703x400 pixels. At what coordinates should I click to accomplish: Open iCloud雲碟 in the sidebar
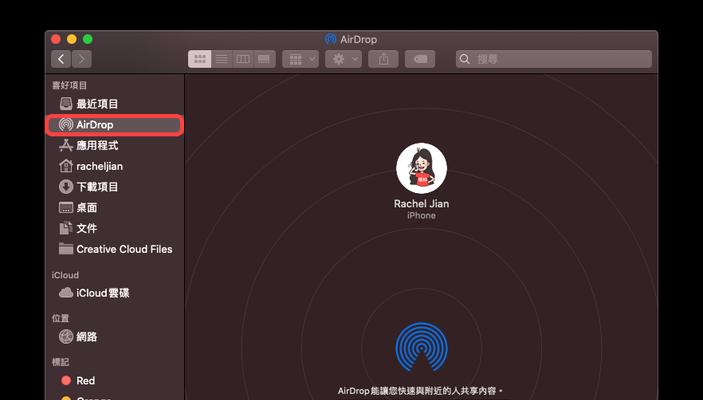[115, 293]
